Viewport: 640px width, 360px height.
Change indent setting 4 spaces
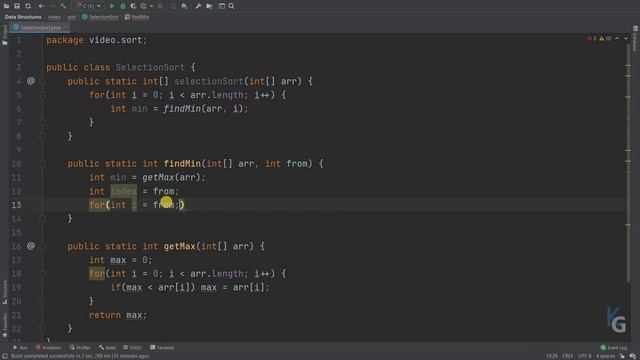pyautogui.click(x=605, y=356)
